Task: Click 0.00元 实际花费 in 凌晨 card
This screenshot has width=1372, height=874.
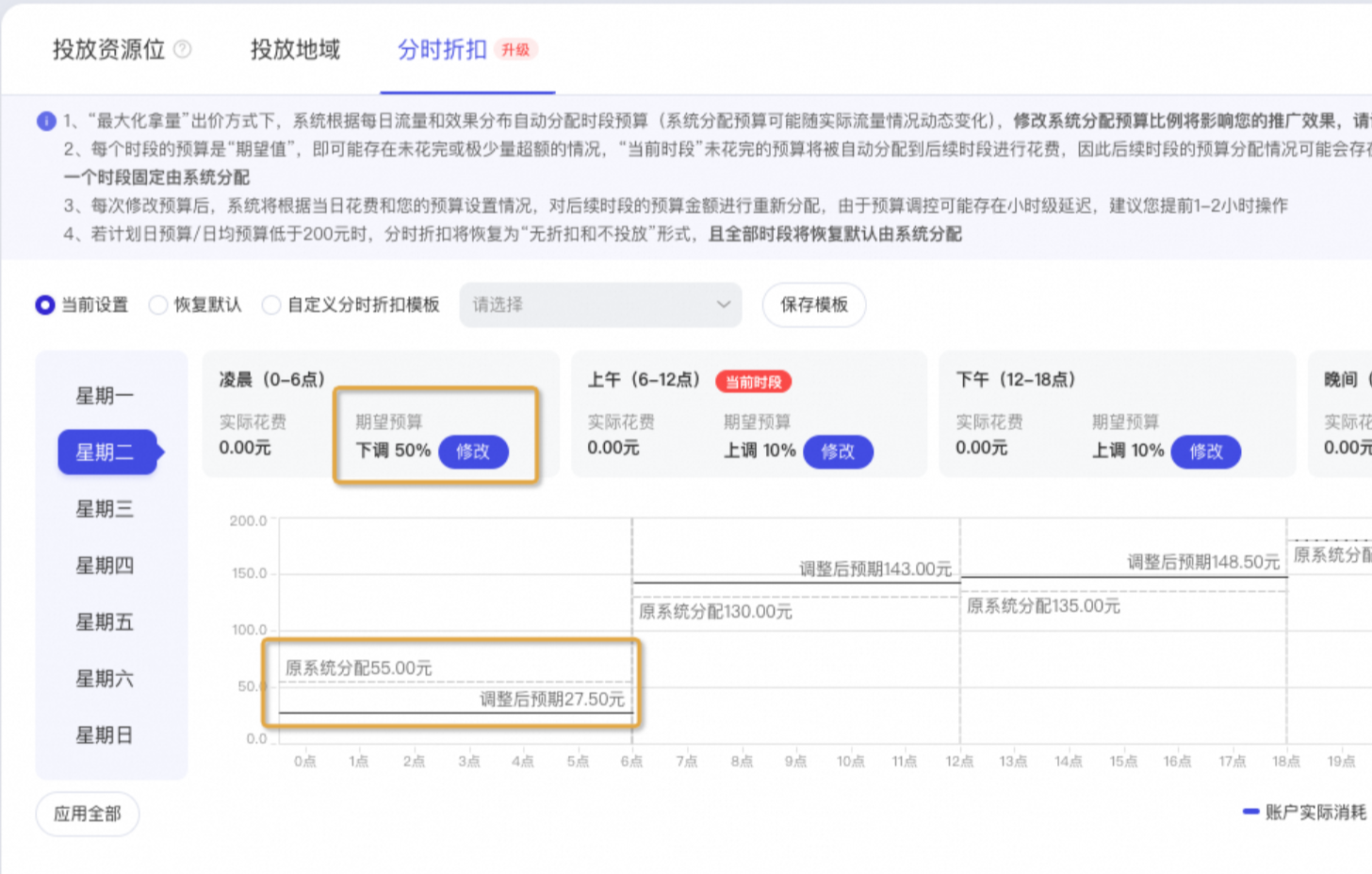Action: 245,448
